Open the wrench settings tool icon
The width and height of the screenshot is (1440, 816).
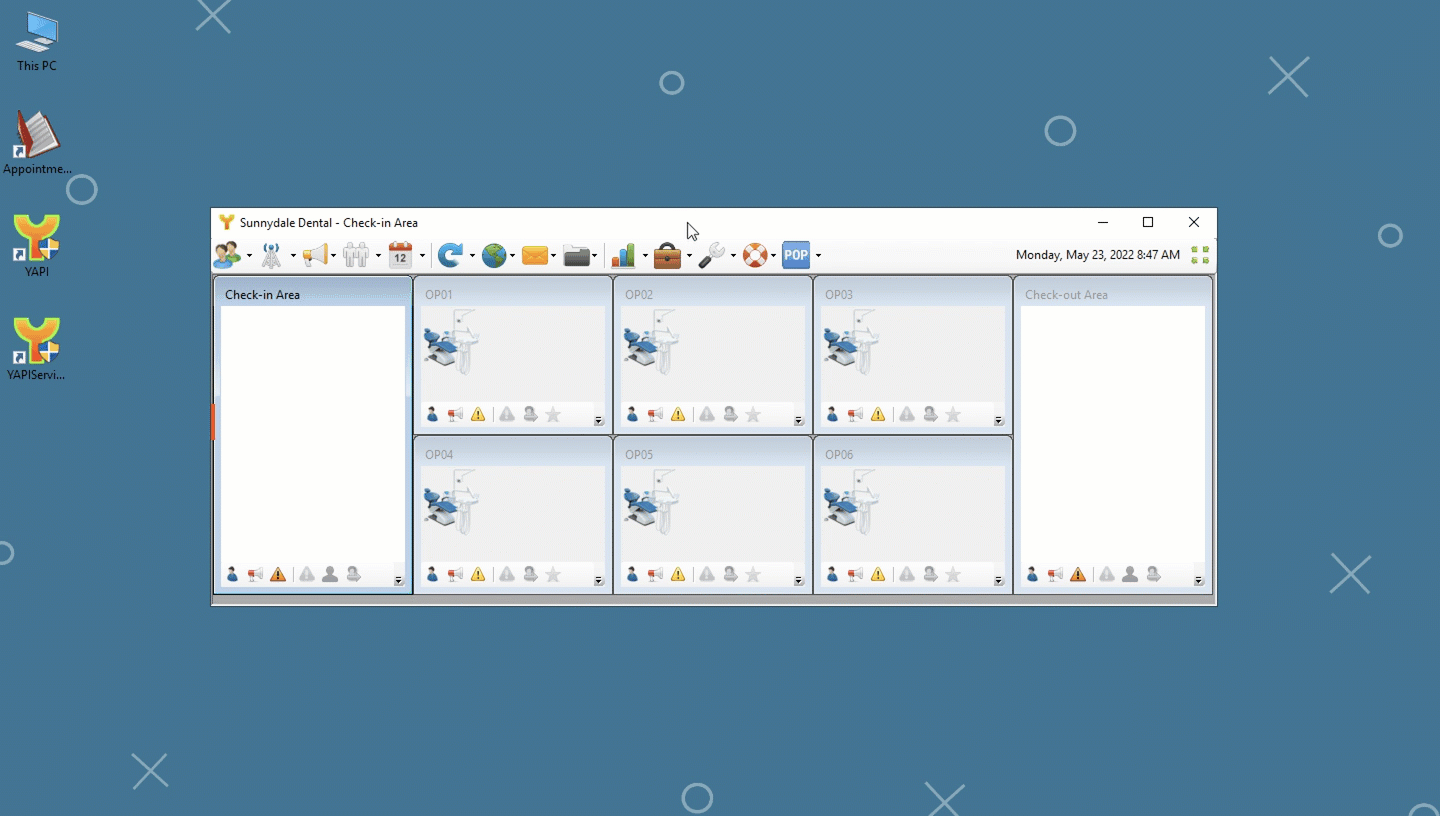click(x=712, y=256)
